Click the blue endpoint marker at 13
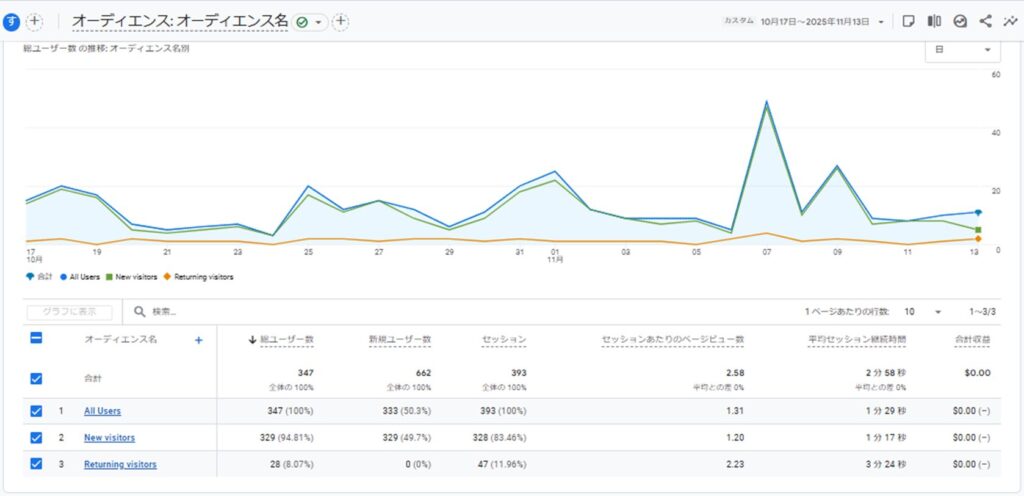Image resolution: width=1024 pixels, height=496 pixels. coord(978,212)
